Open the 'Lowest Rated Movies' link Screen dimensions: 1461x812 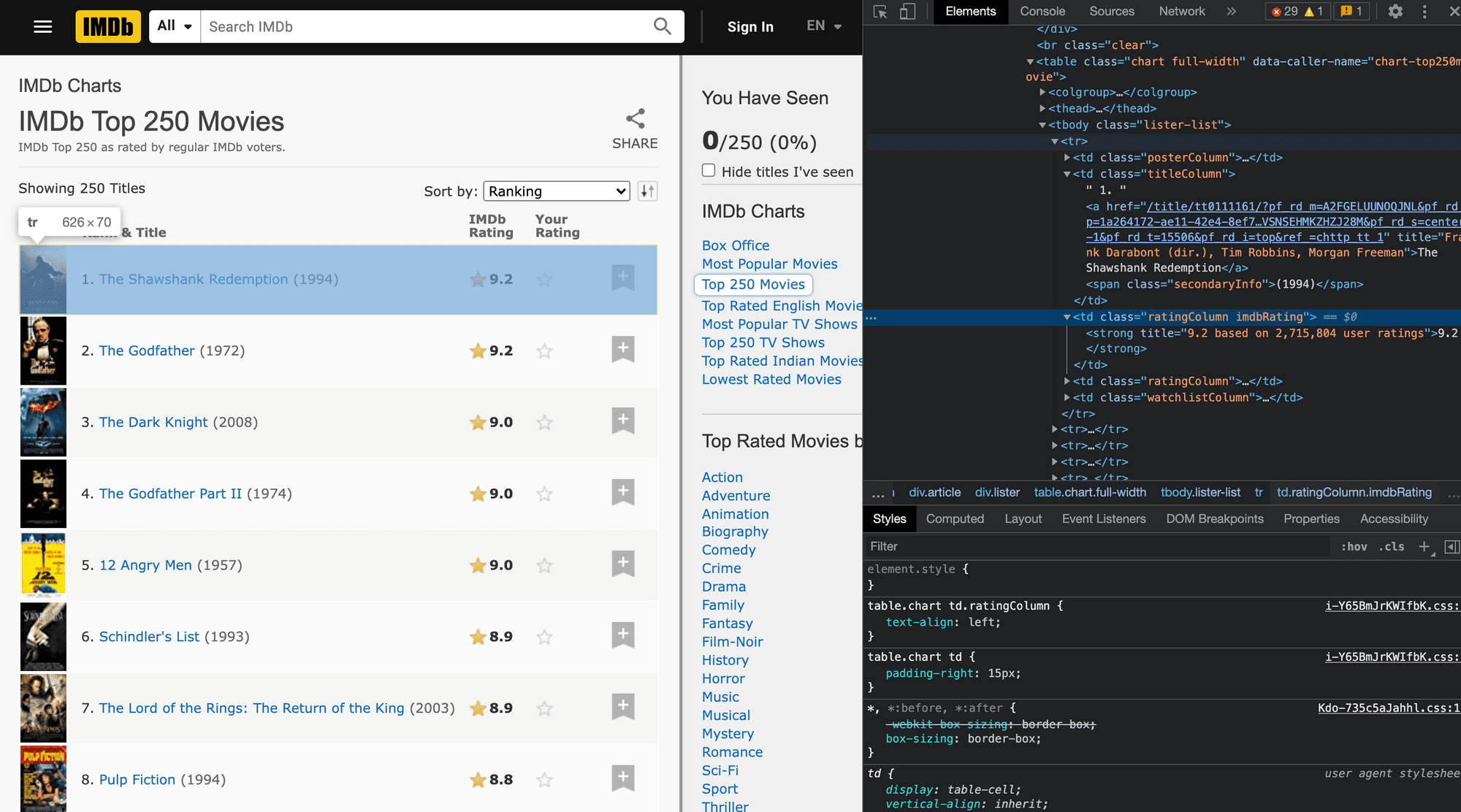coord(771,379)
